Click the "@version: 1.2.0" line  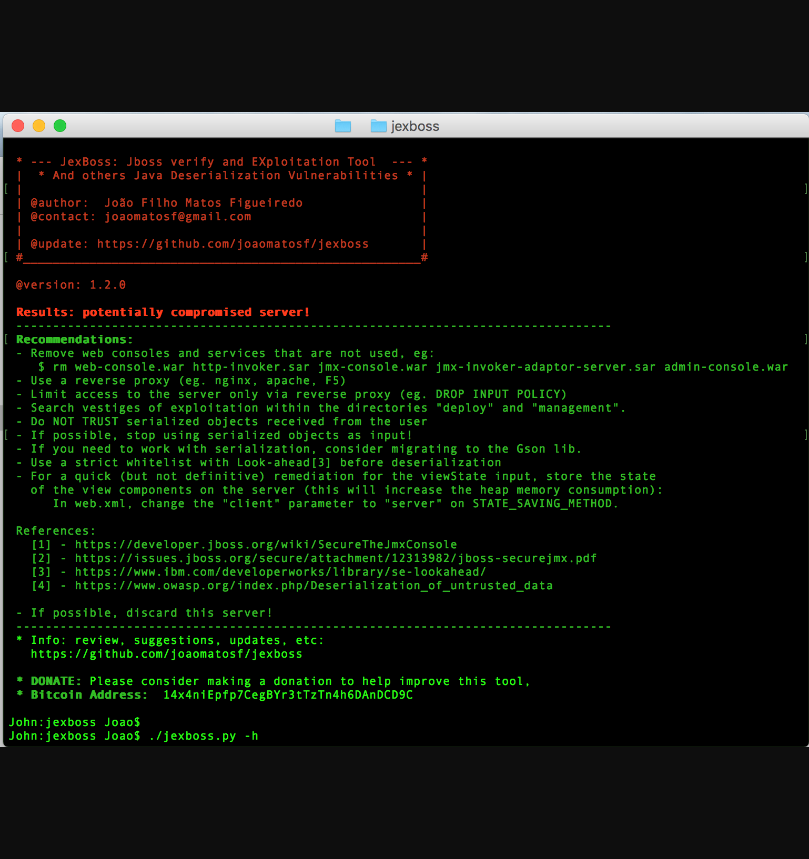pyautogui.click(x=71, y=285)
